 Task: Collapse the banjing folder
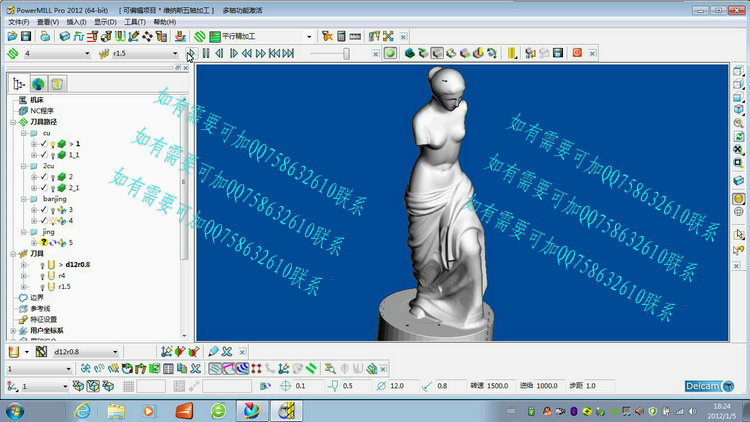[23, 199]
